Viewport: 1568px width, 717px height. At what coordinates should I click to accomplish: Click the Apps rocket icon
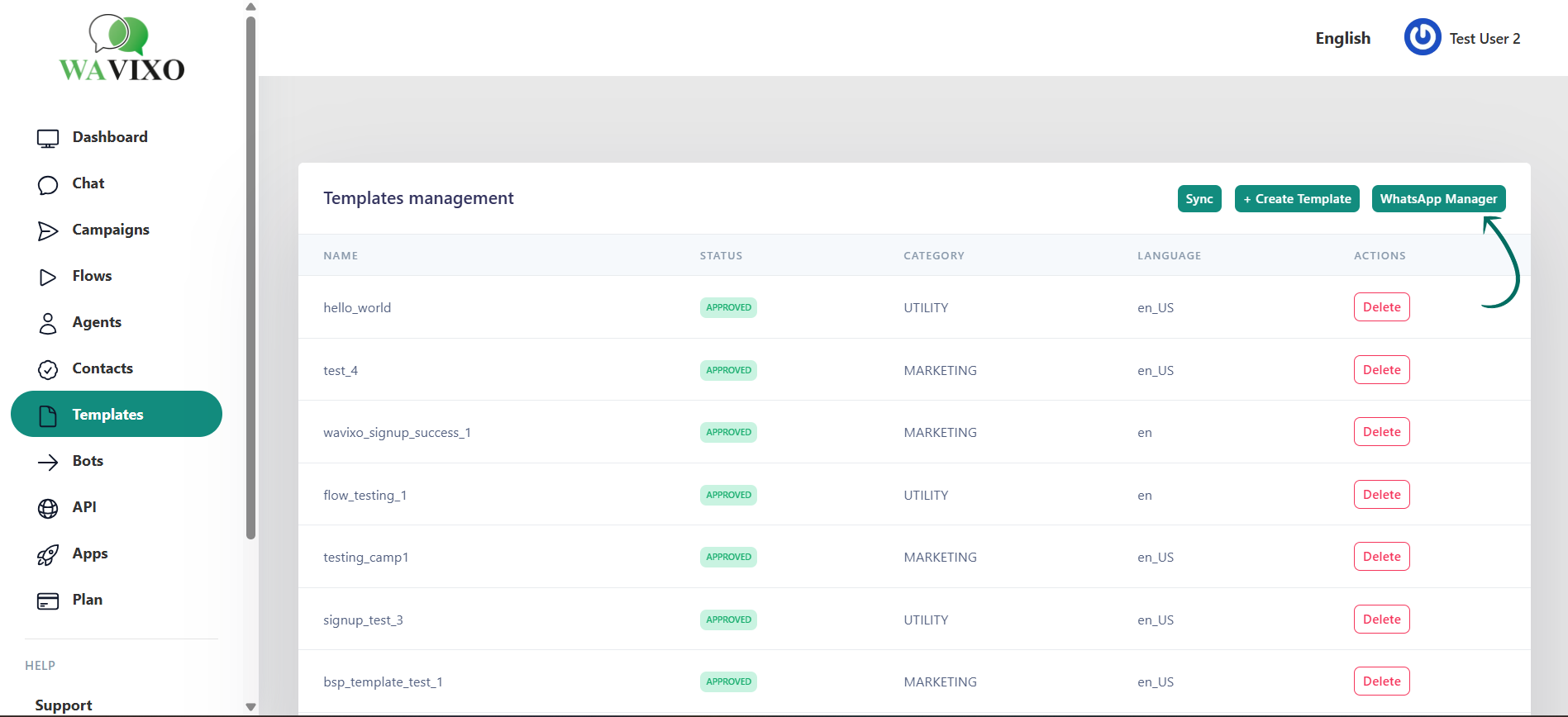48,554
